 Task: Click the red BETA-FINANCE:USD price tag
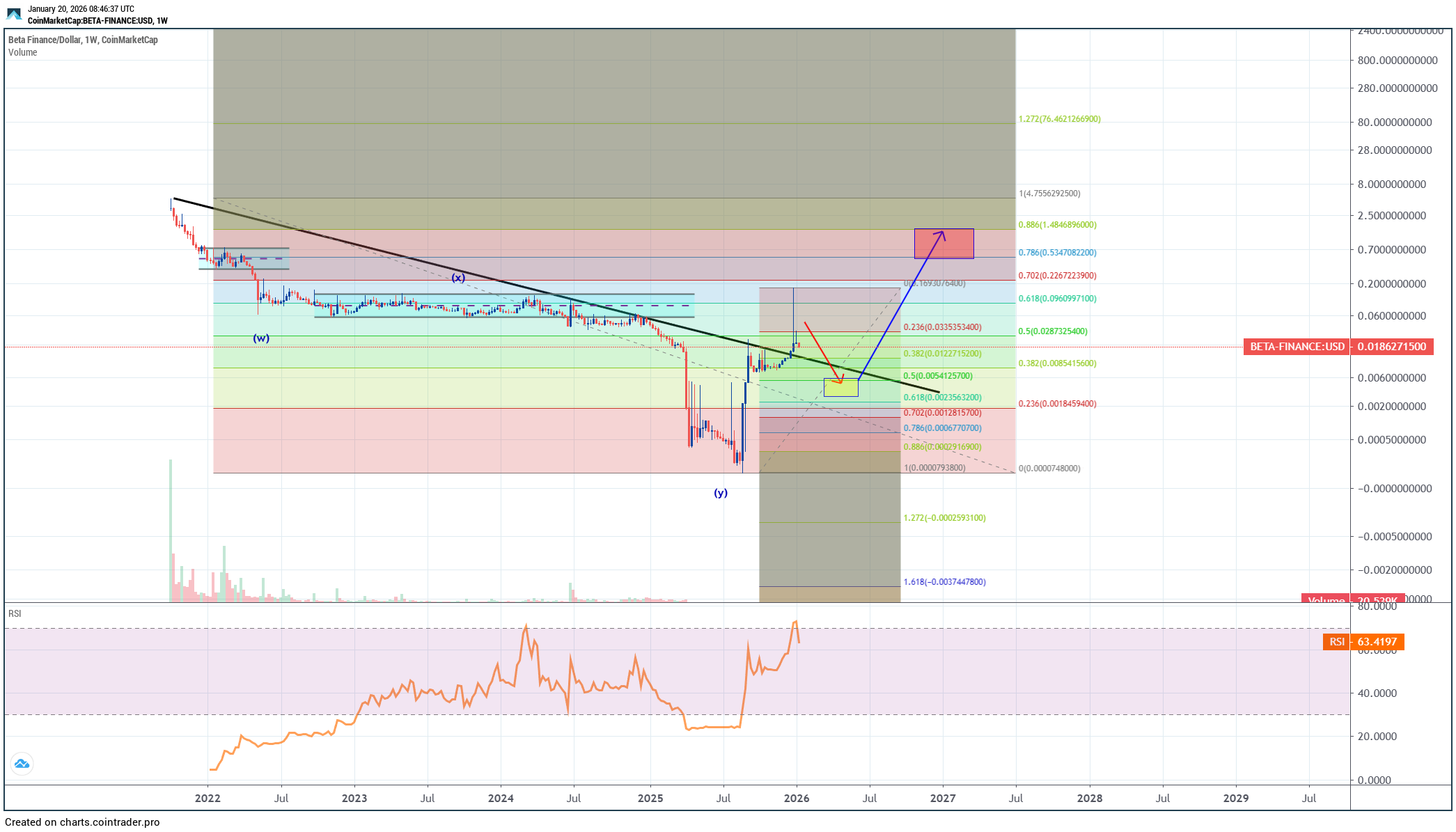[x=1297, y=347]
